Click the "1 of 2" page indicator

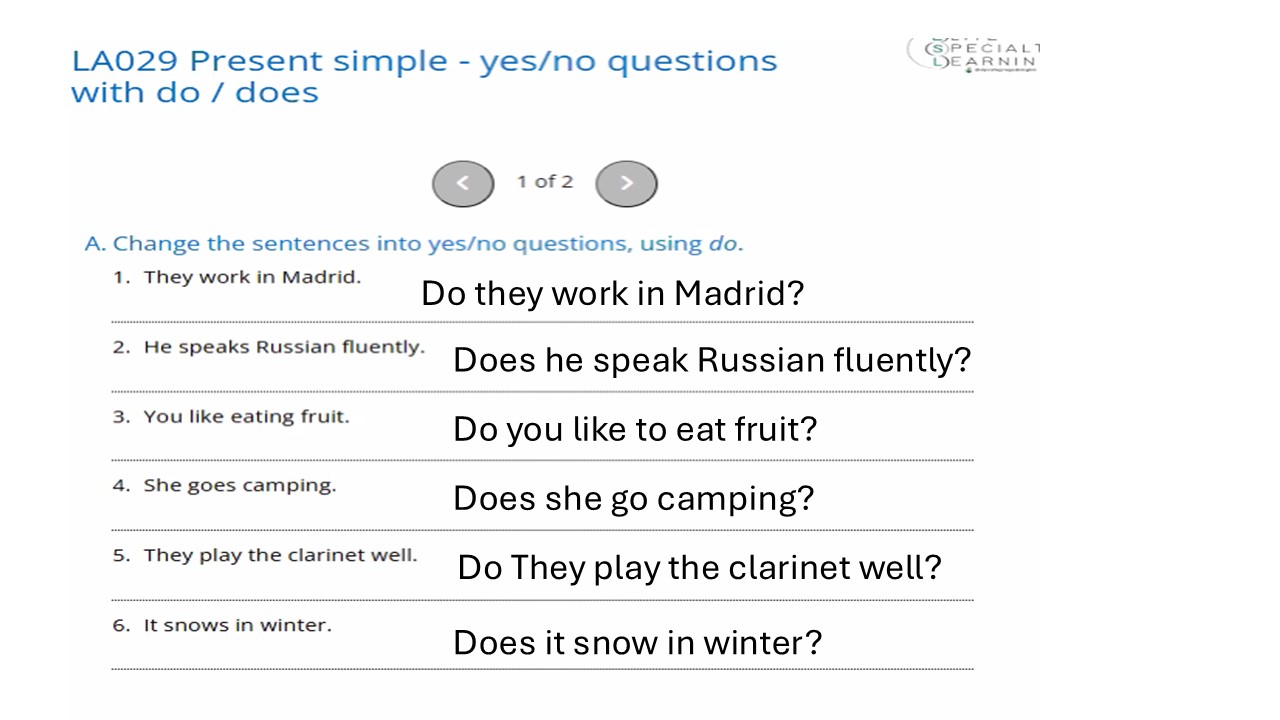(x=545, y=182)
